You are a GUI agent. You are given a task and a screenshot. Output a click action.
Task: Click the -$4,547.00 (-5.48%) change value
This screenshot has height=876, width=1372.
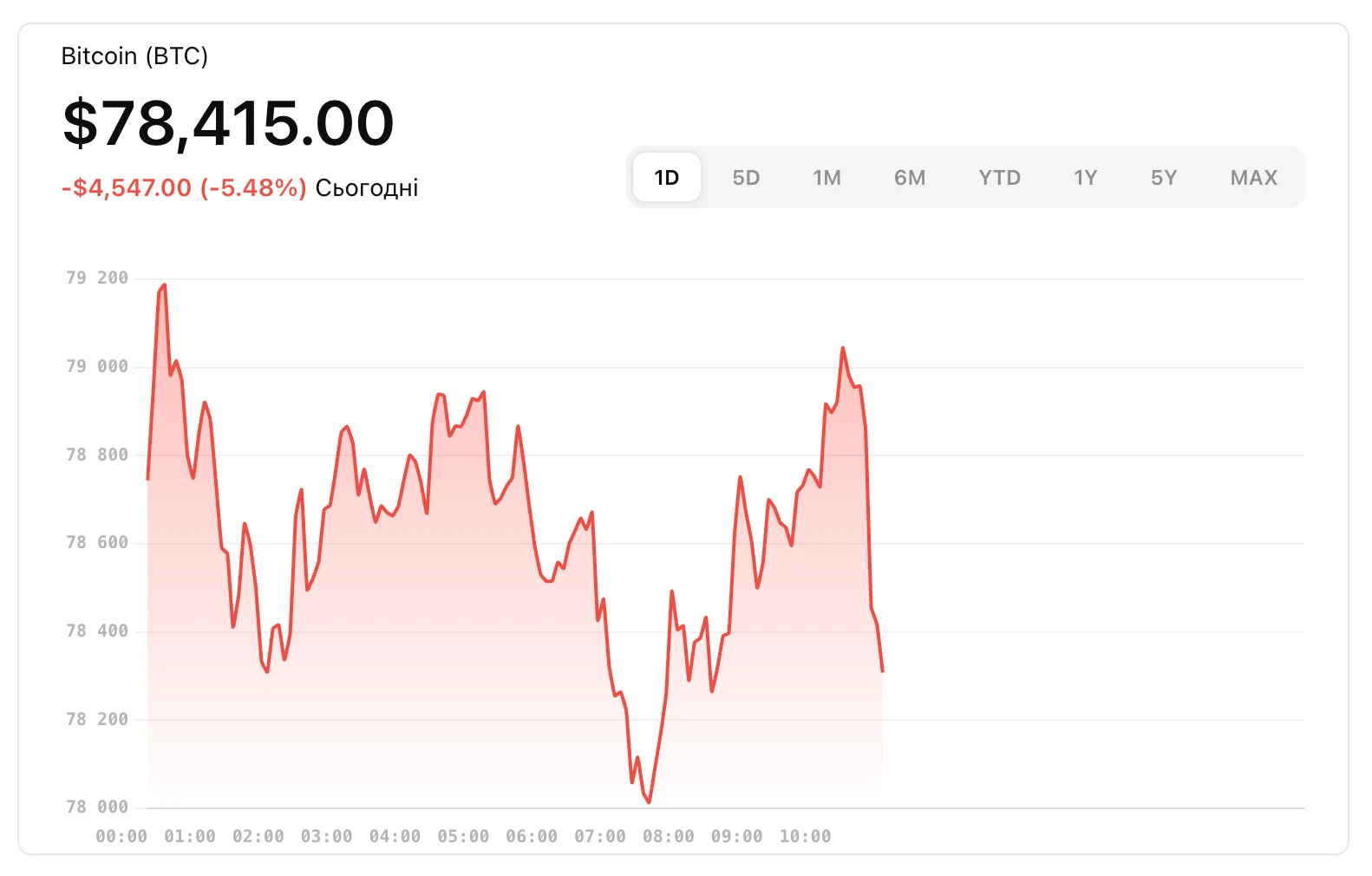(184, 188)
